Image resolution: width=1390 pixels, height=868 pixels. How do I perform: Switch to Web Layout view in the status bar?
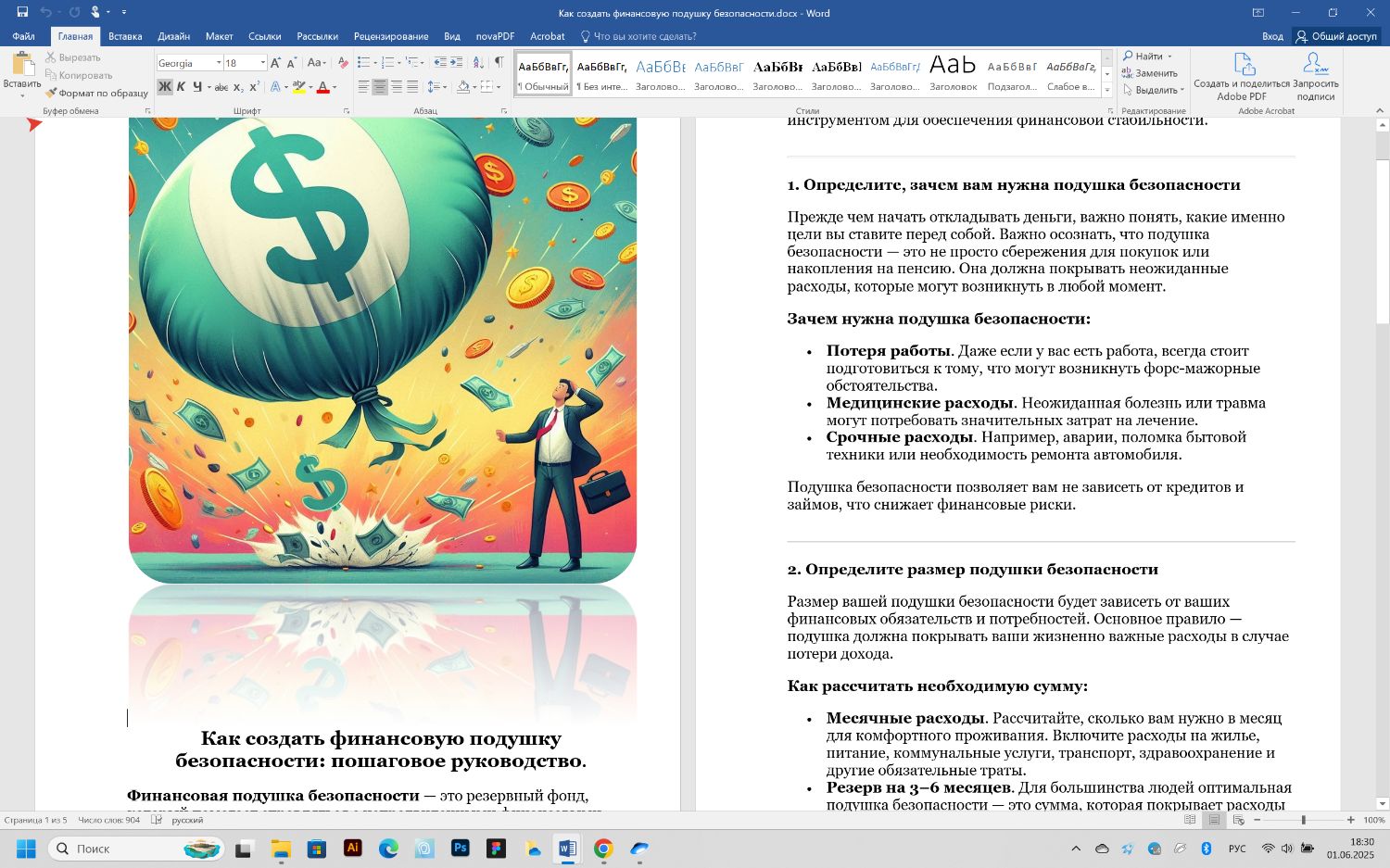[x=1238, y=820]
